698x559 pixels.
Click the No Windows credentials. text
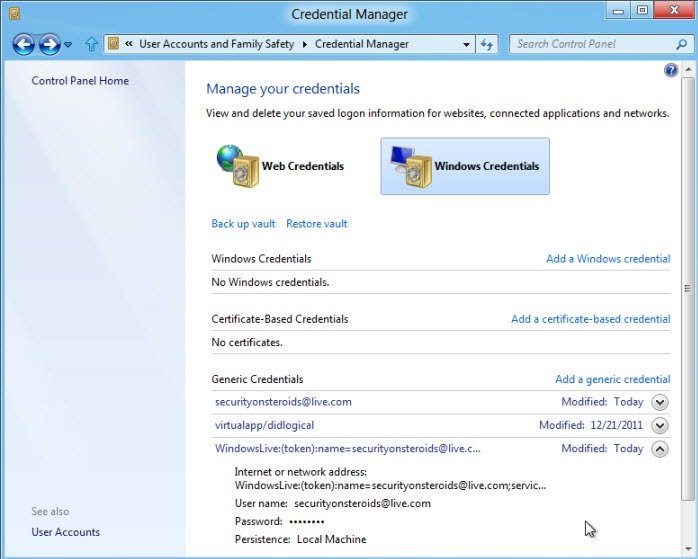pos(270,282)
